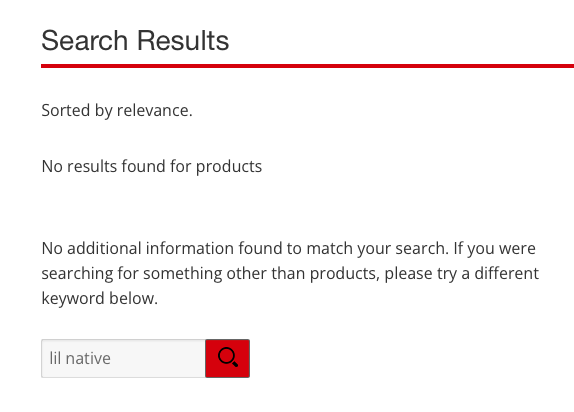The image size is (574, 412).
Task: Click the word 'lil' in search field
Action: 55,358
